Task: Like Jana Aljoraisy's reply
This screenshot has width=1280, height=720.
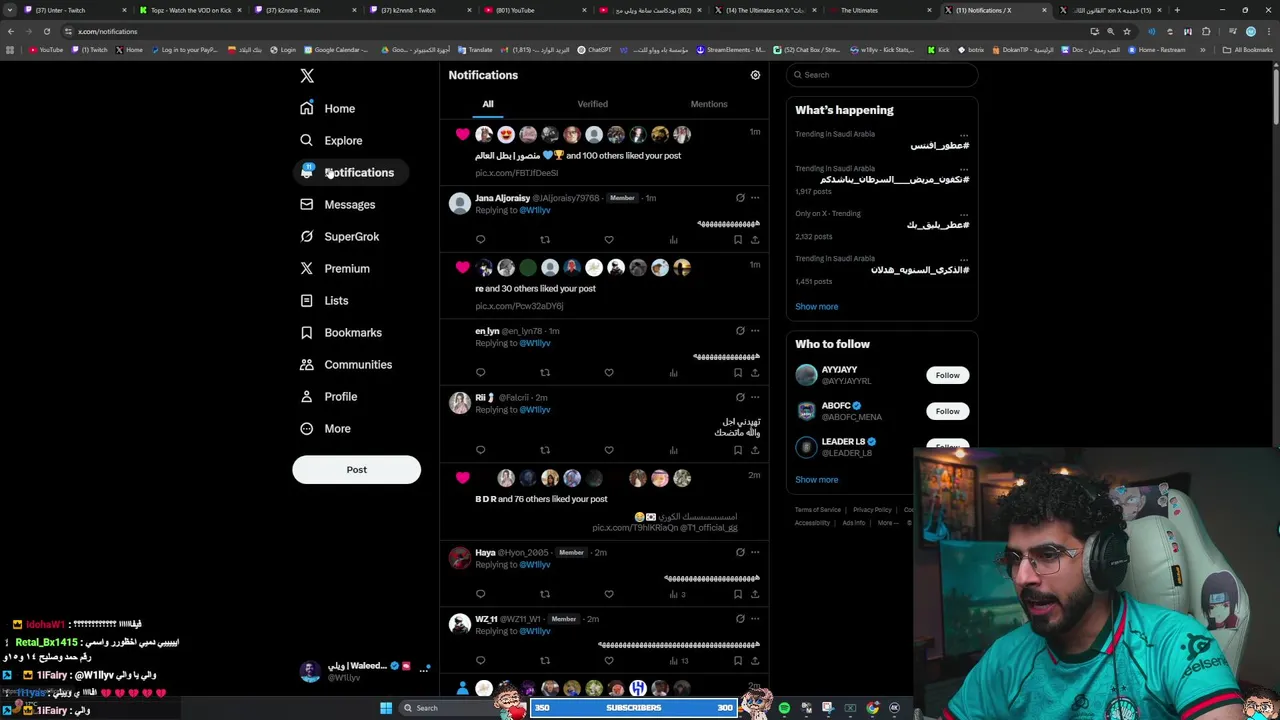Action: click(609, 240)
